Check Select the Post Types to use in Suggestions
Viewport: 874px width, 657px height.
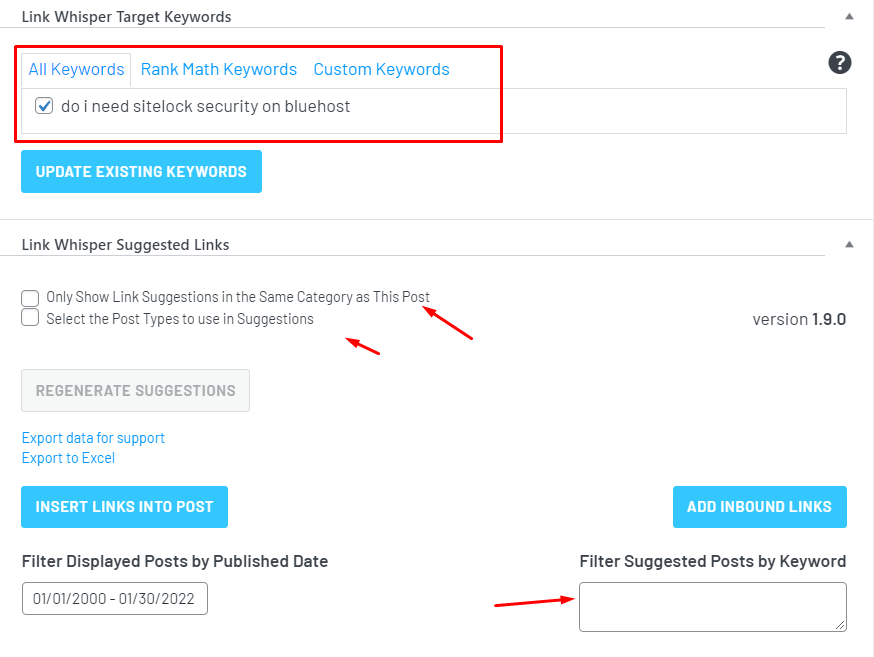30,317
